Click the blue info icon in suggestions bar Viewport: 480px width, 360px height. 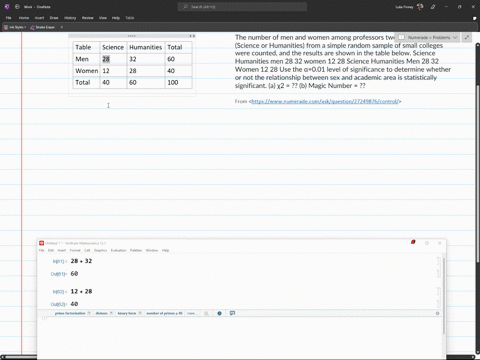(219, 313)
